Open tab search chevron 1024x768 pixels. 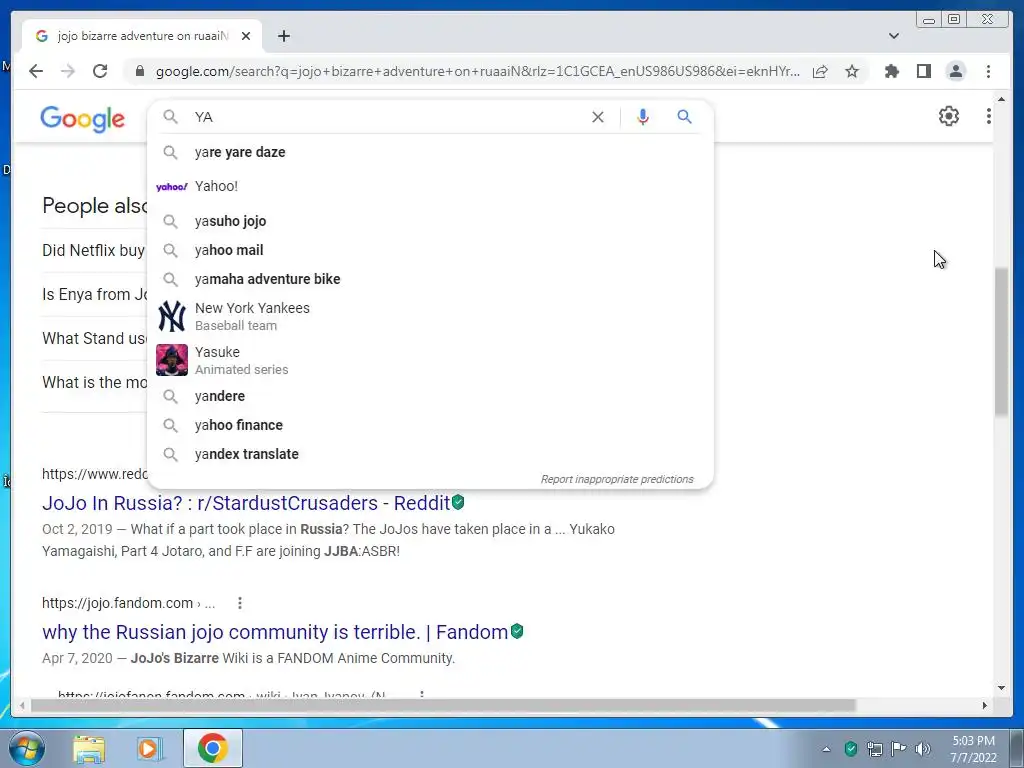click(893, 36)
